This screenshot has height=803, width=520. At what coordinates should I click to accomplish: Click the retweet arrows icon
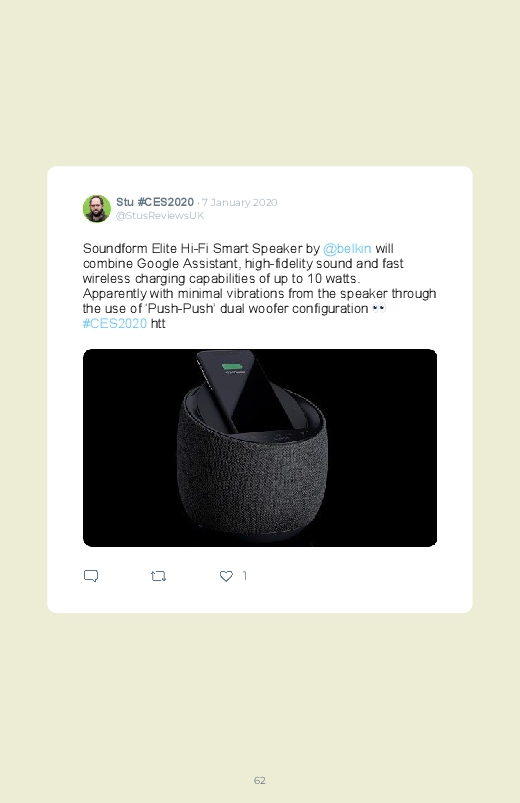click(158, 576)
